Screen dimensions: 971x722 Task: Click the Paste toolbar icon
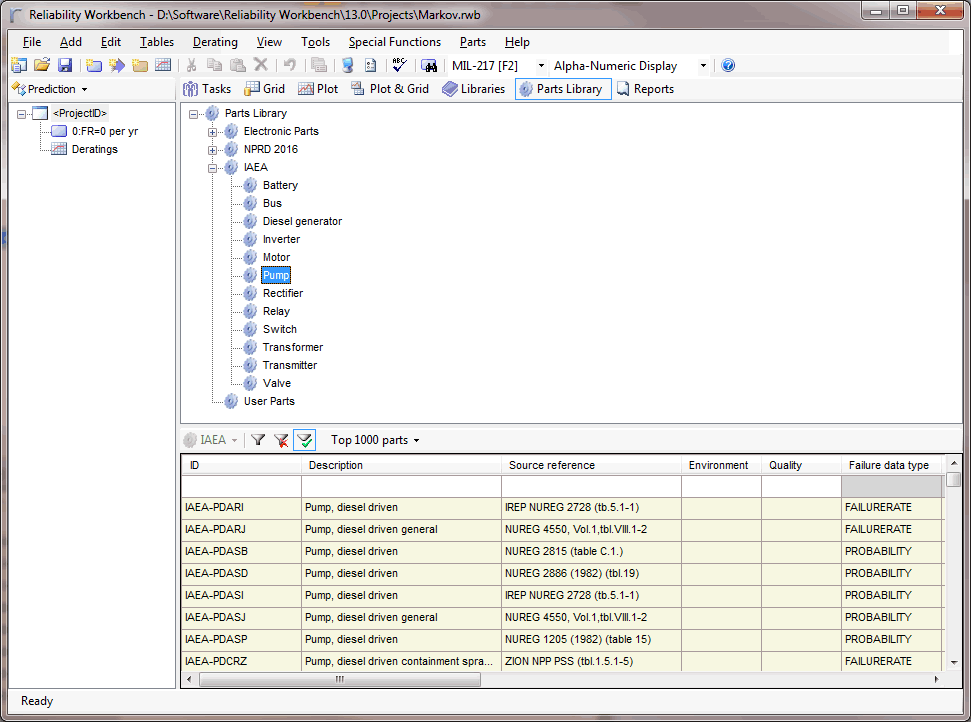(239, 64)
